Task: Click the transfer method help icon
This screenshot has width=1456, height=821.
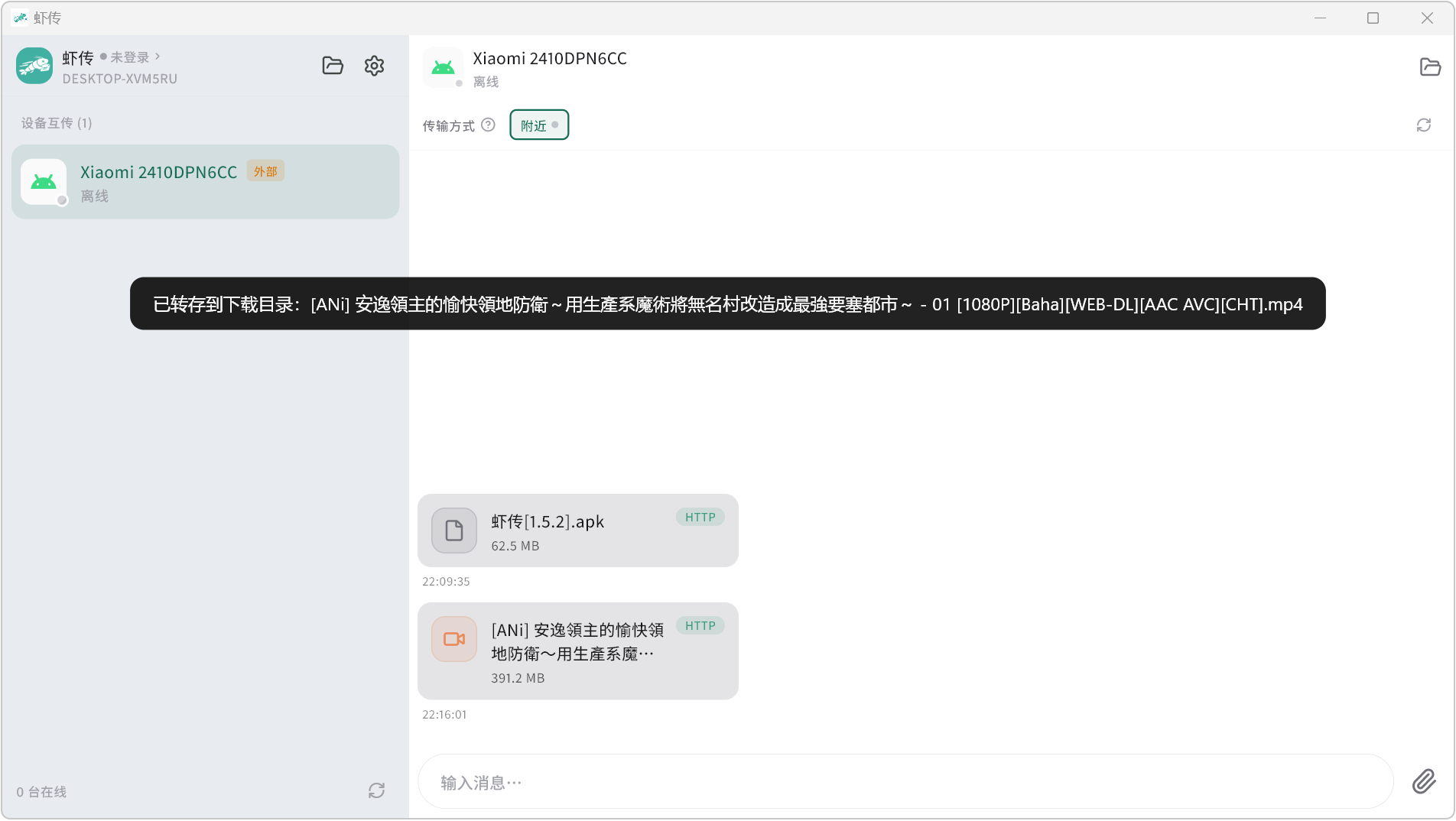Action: coord(488,125)
